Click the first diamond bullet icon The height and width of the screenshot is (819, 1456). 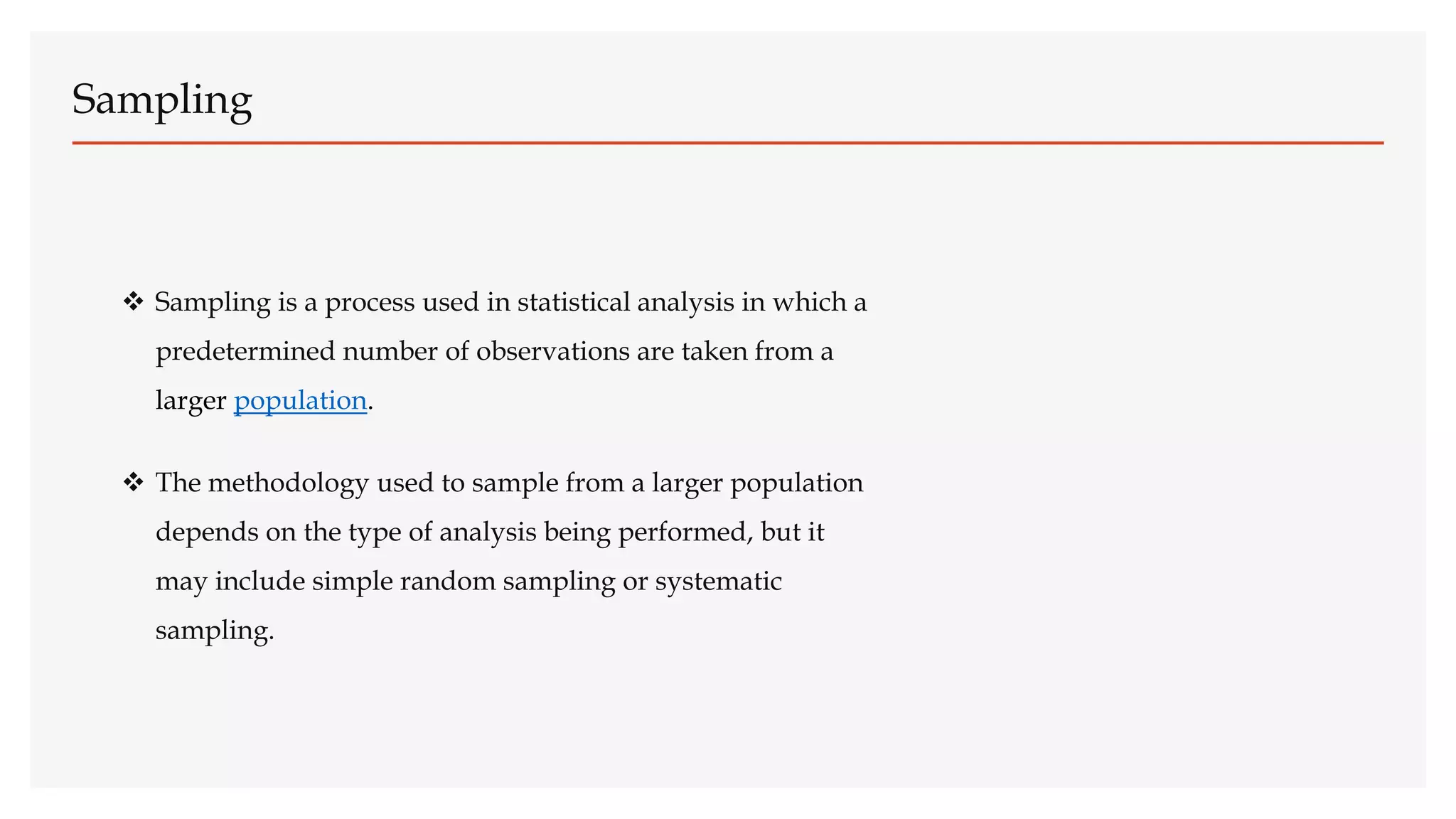133,302
